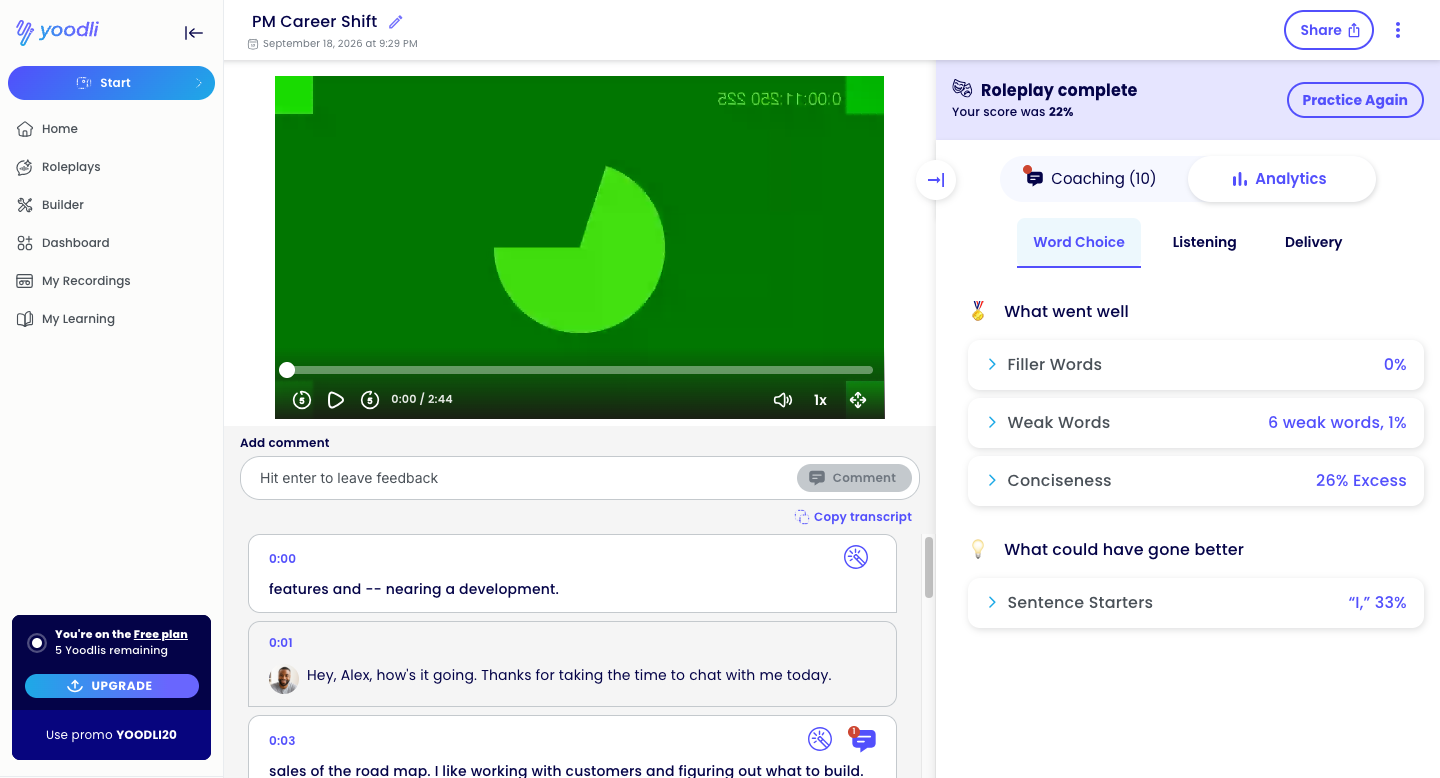Skip forward five seconds in the video

[x=370, y=400]
